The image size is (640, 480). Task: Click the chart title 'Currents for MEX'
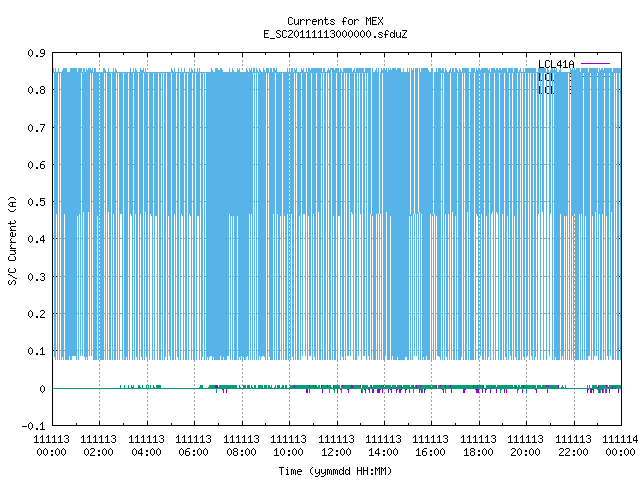335,21
